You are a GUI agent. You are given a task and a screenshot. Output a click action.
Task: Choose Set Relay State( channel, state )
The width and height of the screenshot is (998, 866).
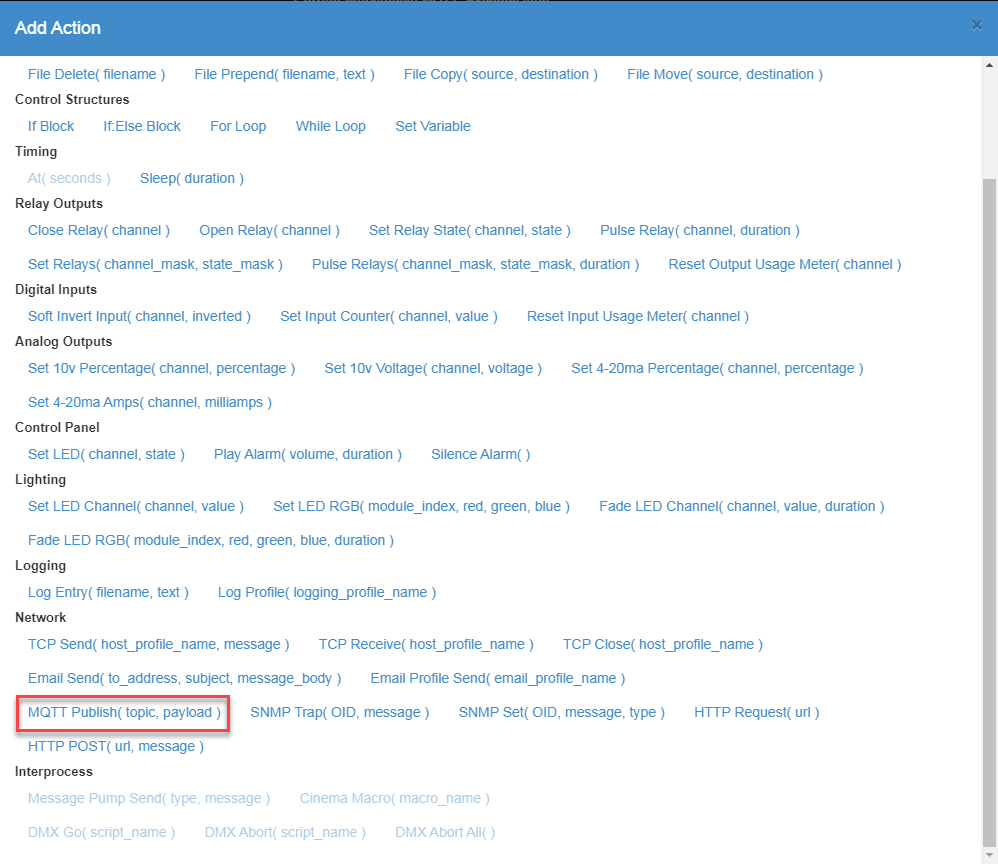click(x=470, y=230)
